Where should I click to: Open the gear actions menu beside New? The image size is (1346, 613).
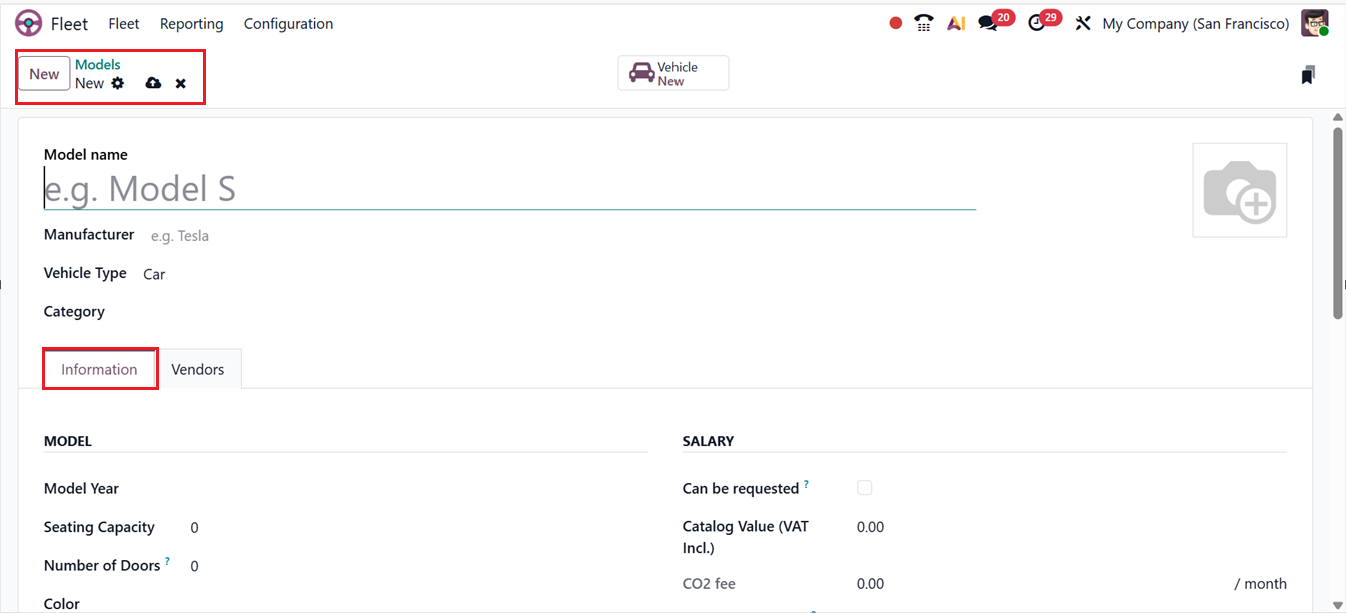118,83
